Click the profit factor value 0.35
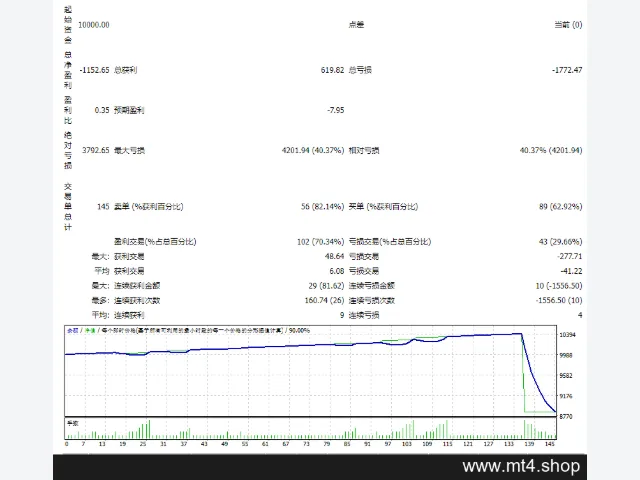Viewport: 640px width, 480px height. (x=102, y=110)
